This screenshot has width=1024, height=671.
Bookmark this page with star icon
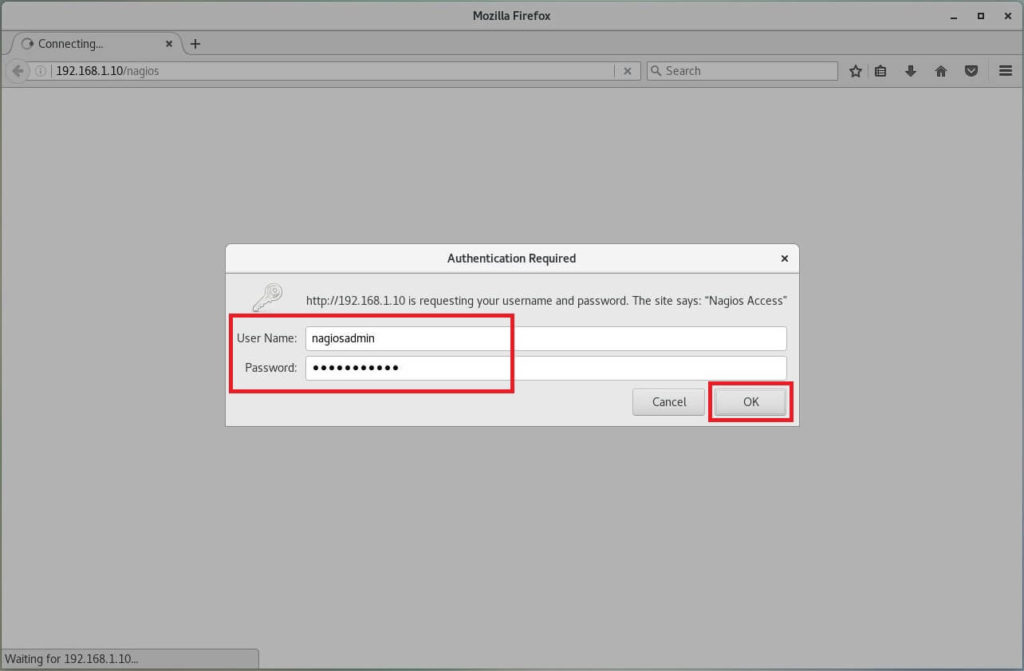pyautogui.click(x=855, y=71)
